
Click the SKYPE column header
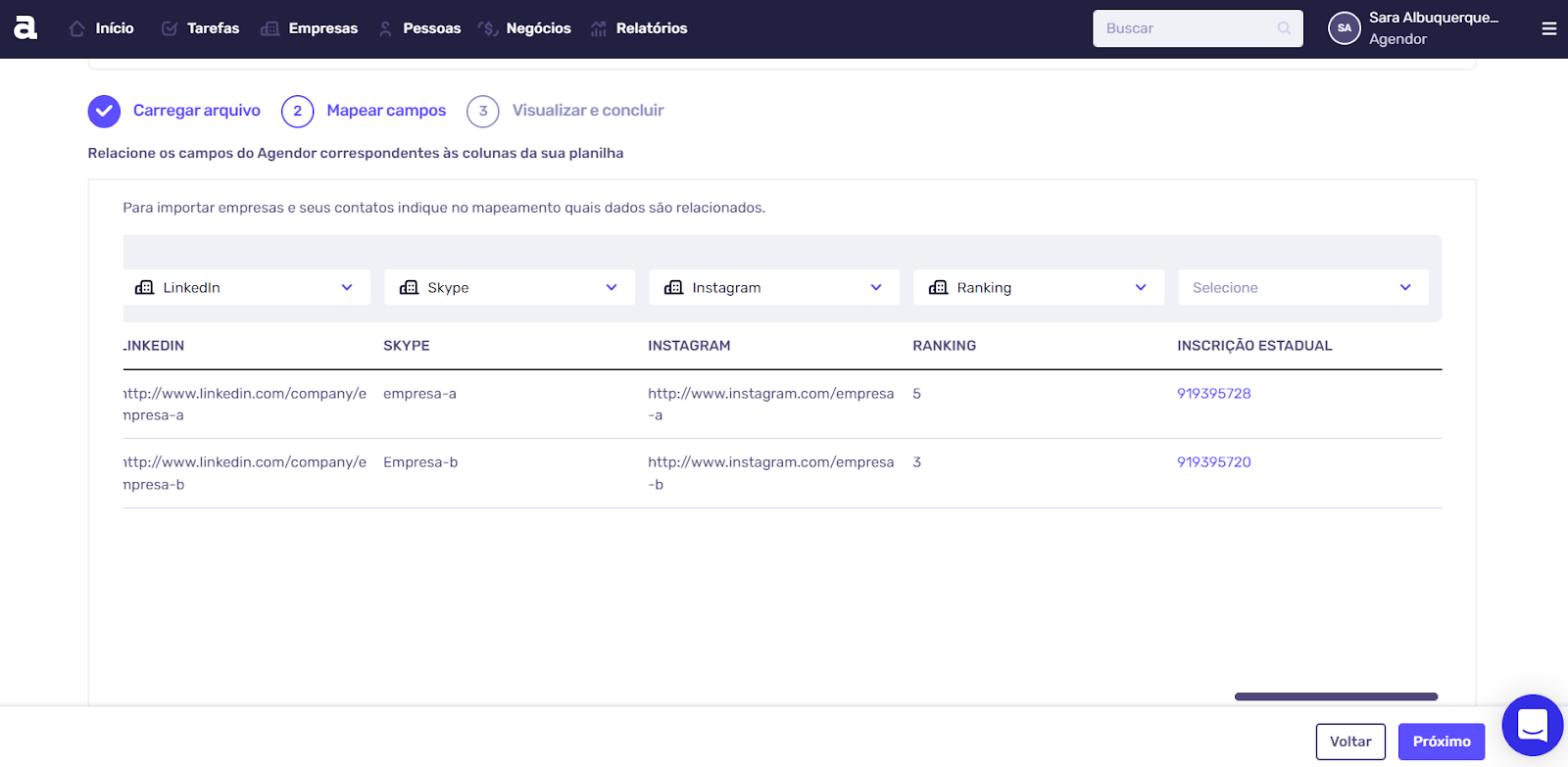click(407, 346)
